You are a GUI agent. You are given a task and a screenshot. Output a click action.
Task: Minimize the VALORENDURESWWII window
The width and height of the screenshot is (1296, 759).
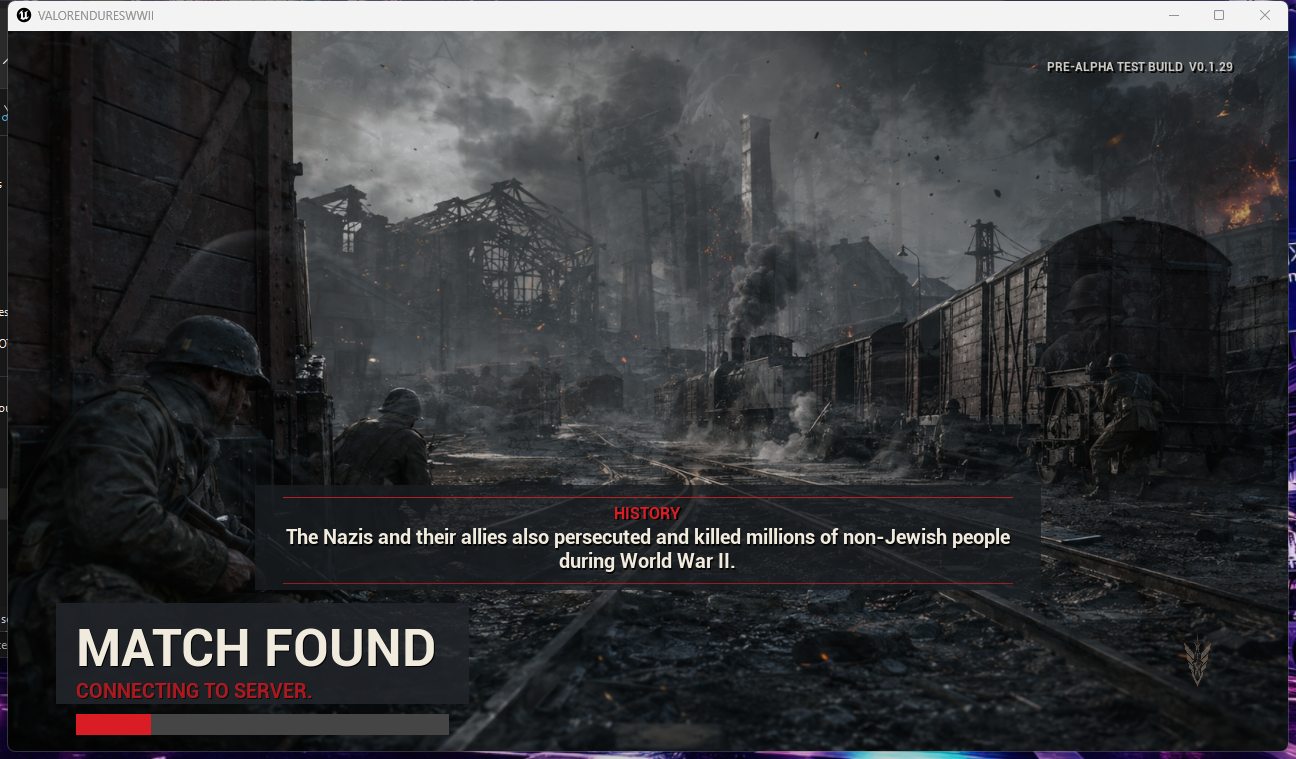[x=1173, y=15]
